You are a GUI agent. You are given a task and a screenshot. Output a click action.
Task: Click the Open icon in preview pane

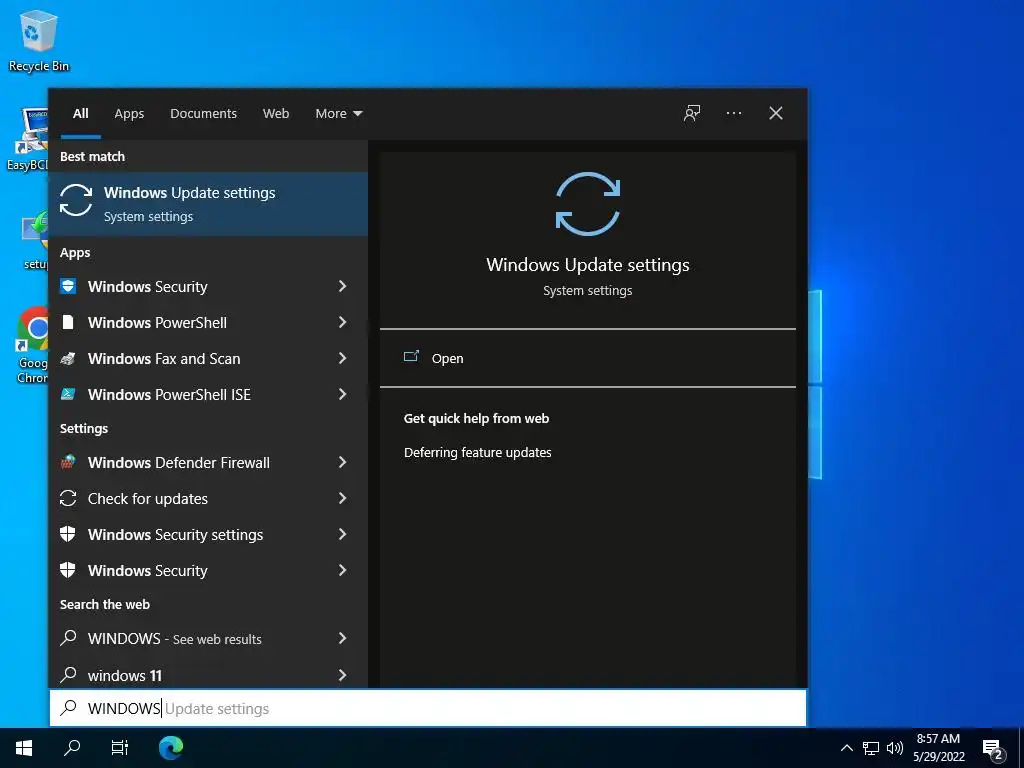[411, 357]
